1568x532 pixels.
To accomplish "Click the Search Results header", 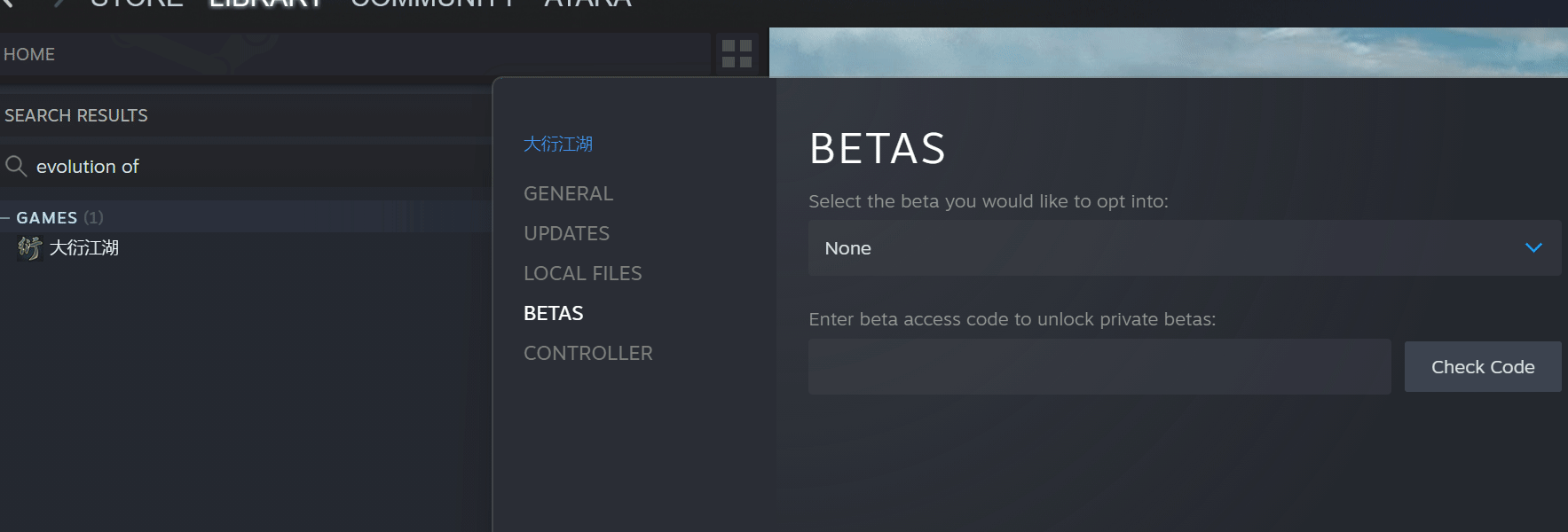I will click(x=76, y=115).
